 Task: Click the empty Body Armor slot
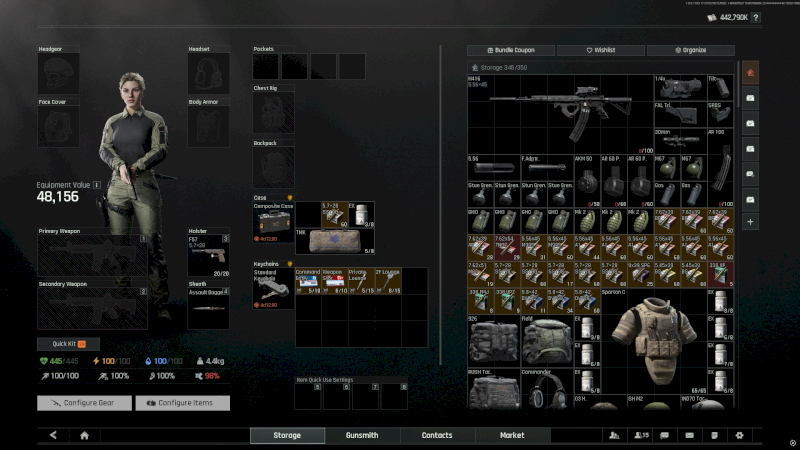(208, 126)
